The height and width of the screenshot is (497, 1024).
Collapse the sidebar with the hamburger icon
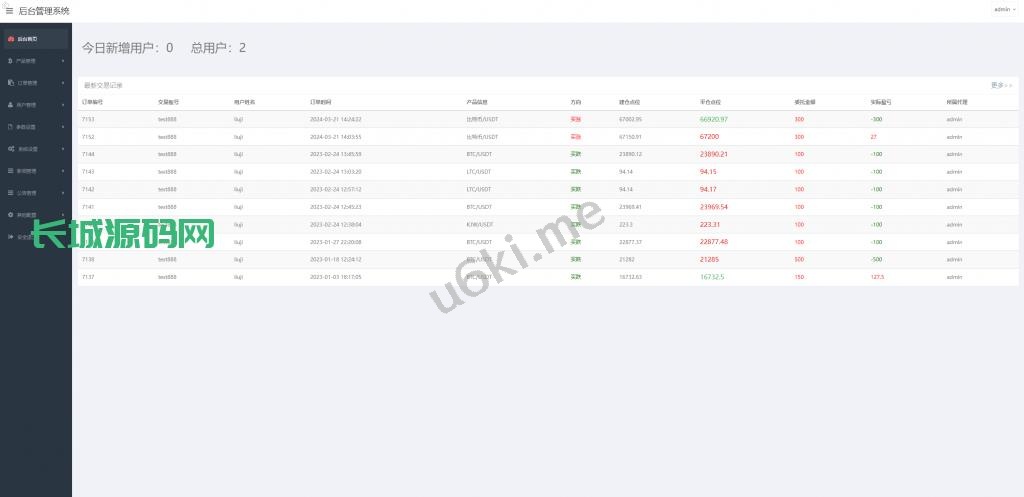(9, 10)
